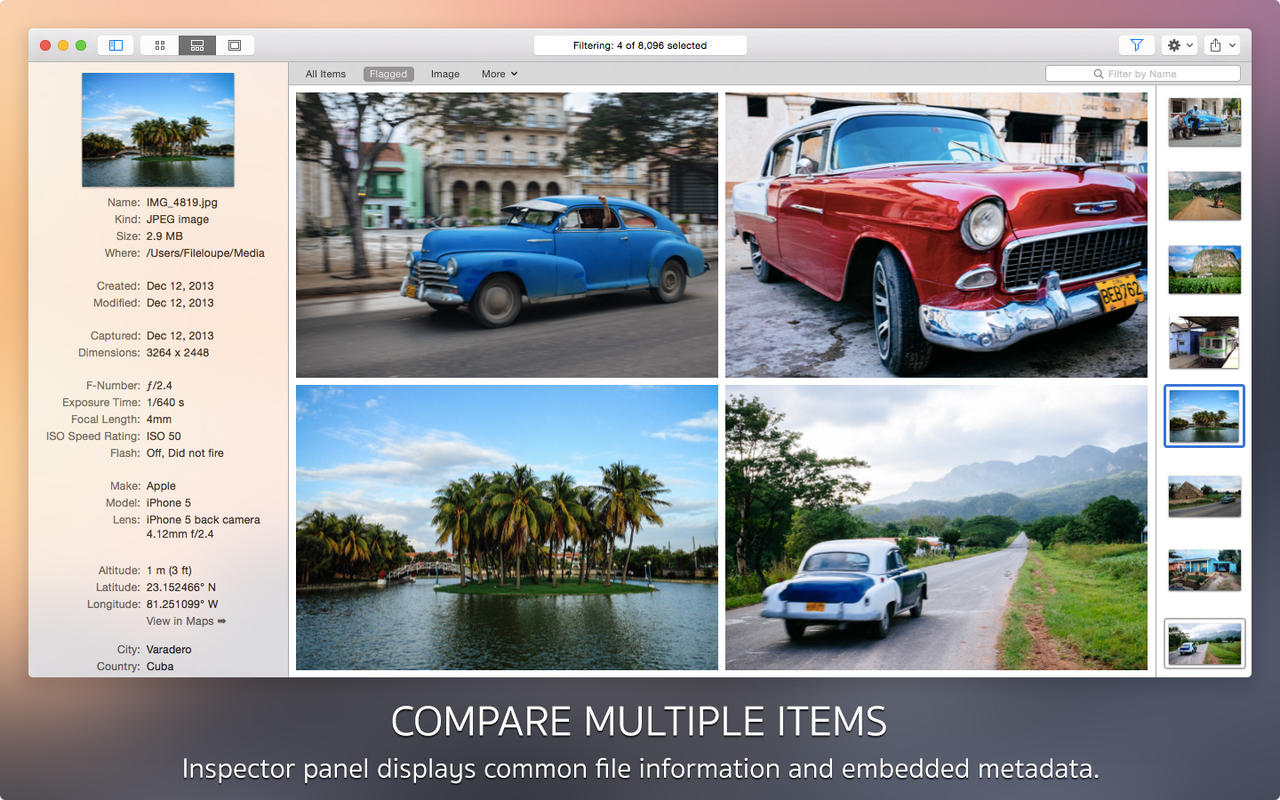Open the gear actions menu
This screenshot has height=800, width=1280.
point(1180,45)
